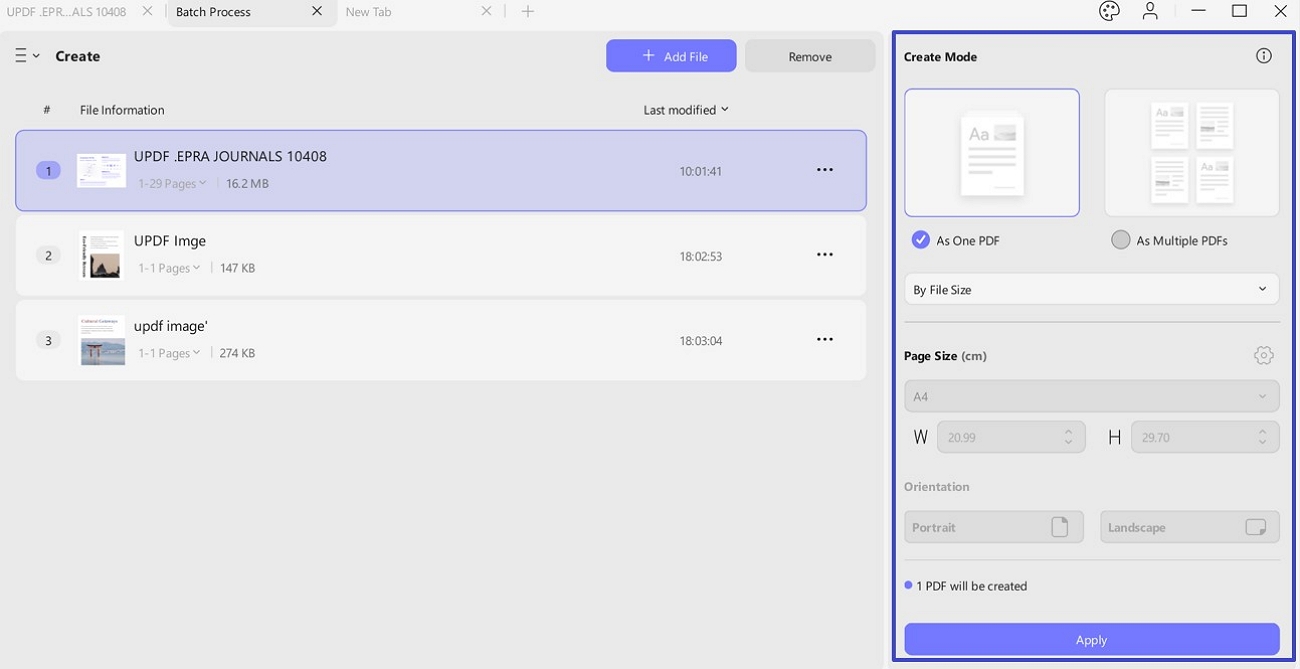This screenshot has width=1300, height=669.
Task: Click the Apply button
Action: pyautogui.click(x=1092, y=640)
